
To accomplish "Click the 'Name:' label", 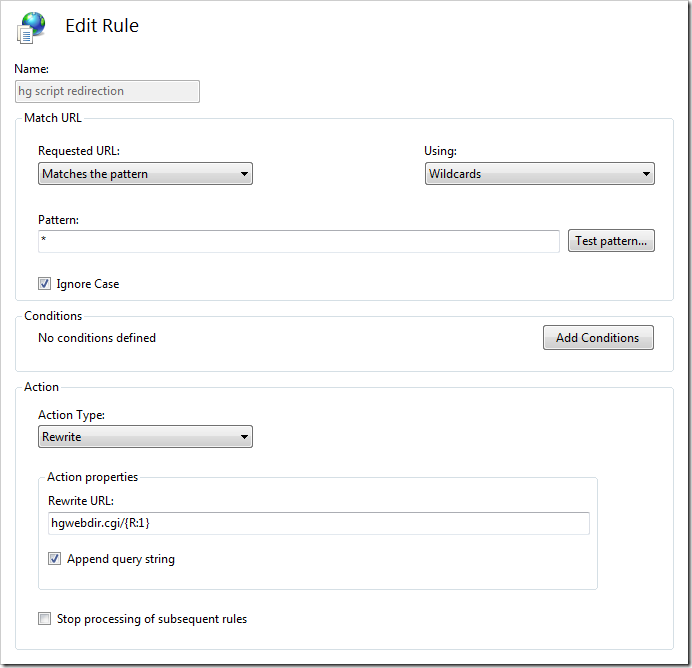I will pyautogui.click(x=31, y=69).
